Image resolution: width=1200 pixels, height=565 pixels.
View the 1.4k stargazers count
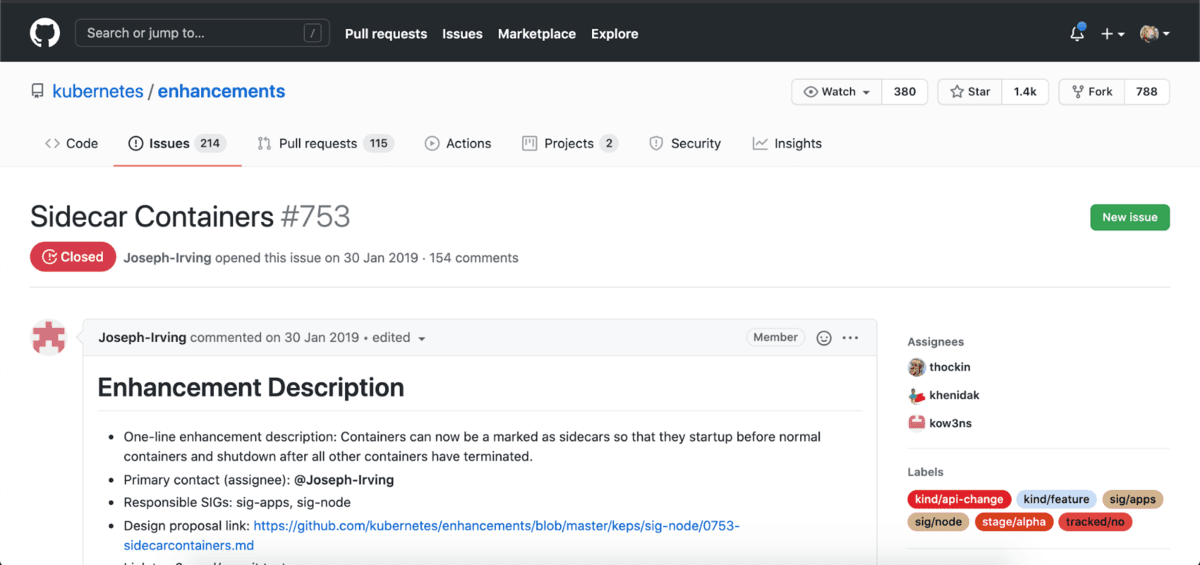(1025, 91)
